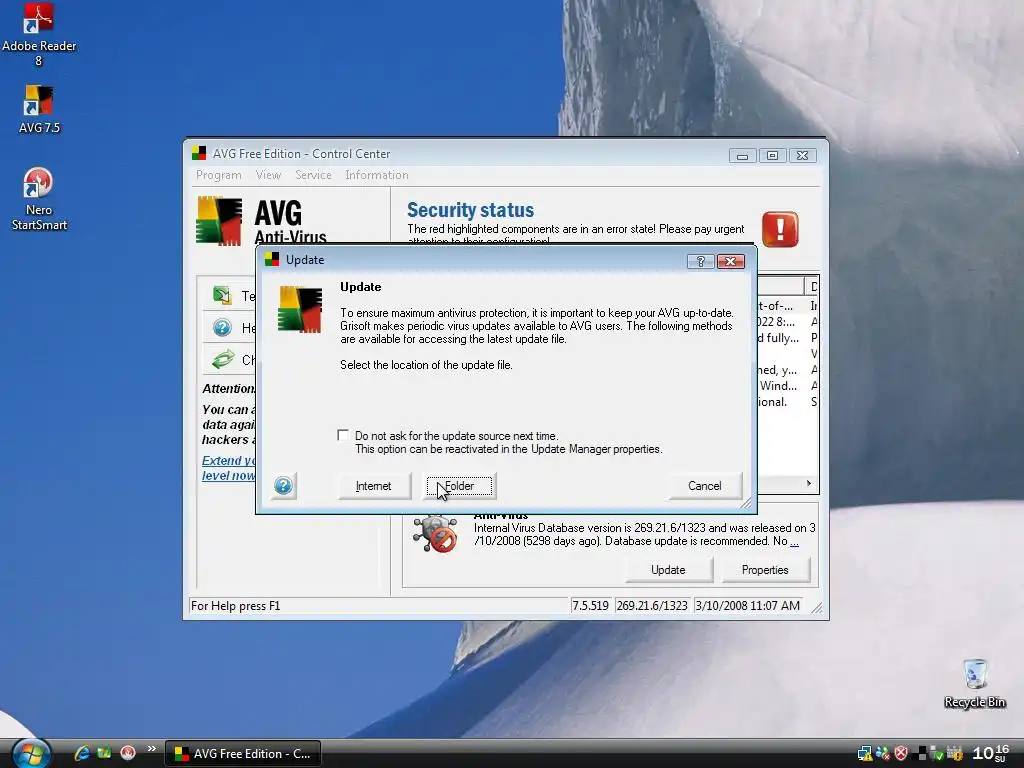Open the Adobe Reader 8 desktop shortcut
1024x768 pixels.
(x=39, y=34)
